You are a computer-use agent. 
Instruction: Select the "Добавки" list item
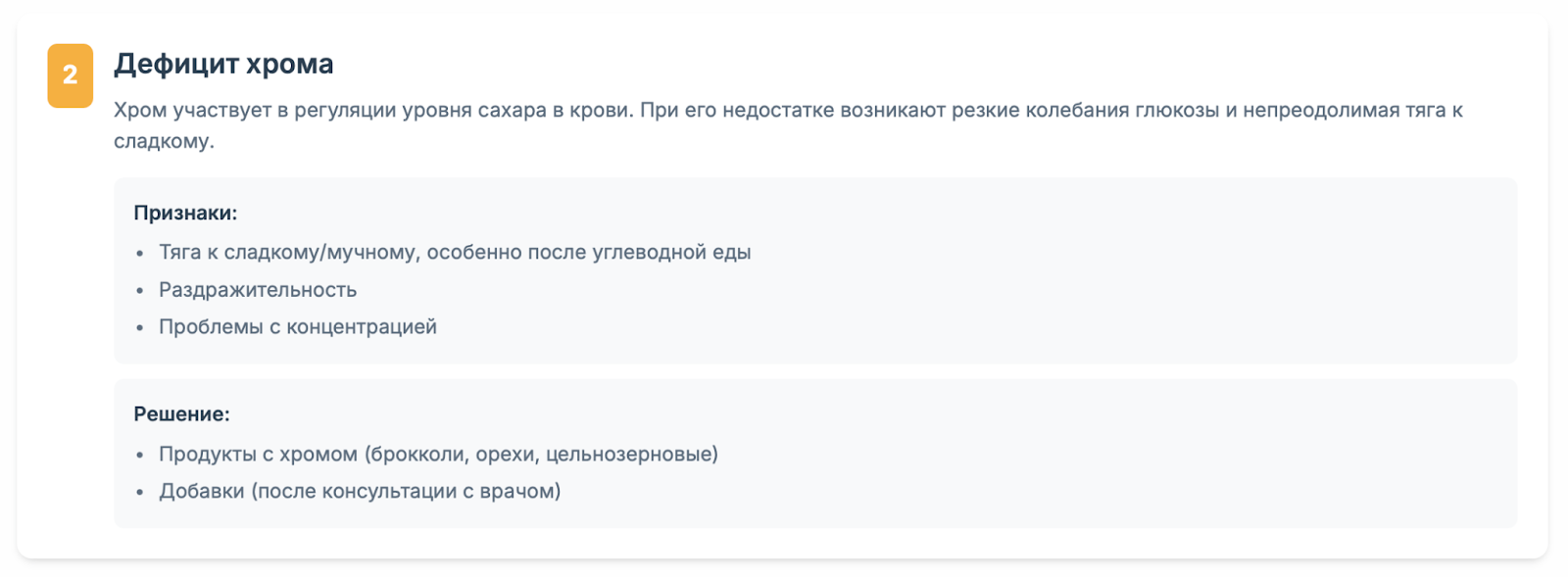click(360, 491)
